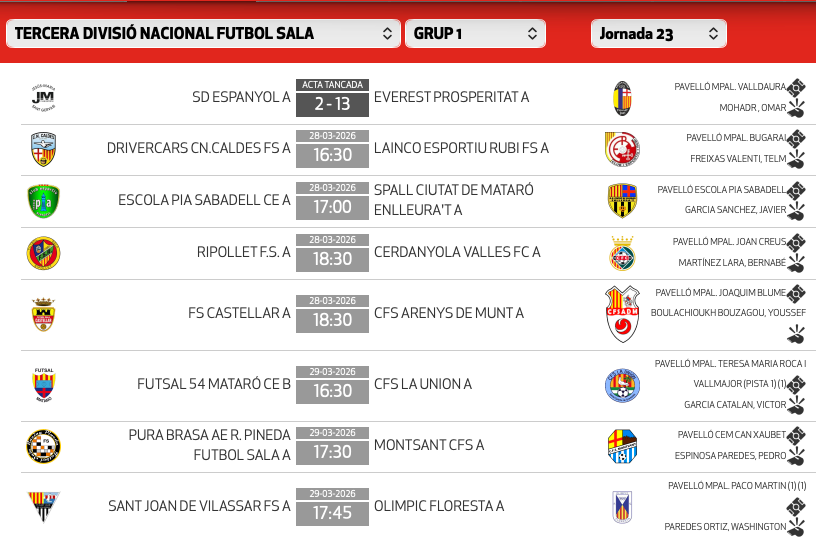Select the Sant Joan de Vilassar FS A team
The width and height of the screenshot is (816, 543).
tap(199, 506)
